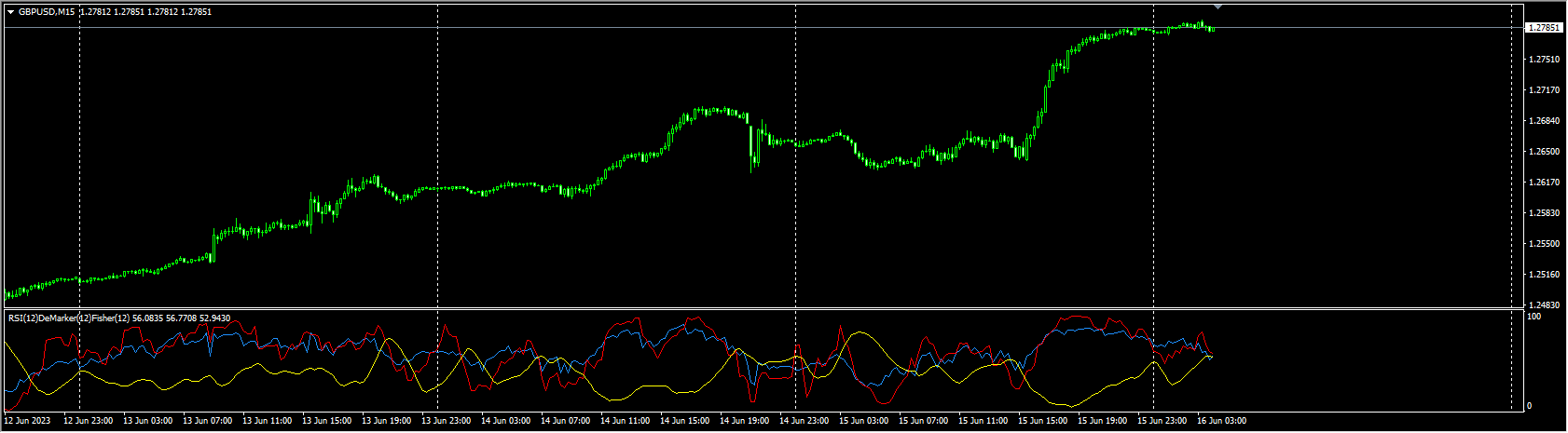Screen dimensions: 1568x433
Task: Click the 13 Jun 23:00 time label
Action: [446, 422]
